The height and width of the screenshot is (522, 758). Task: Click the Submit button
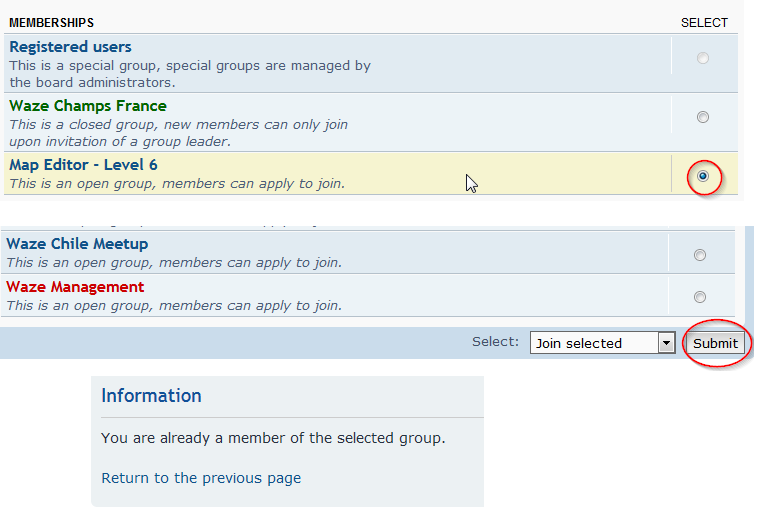[x=715, y=343]
